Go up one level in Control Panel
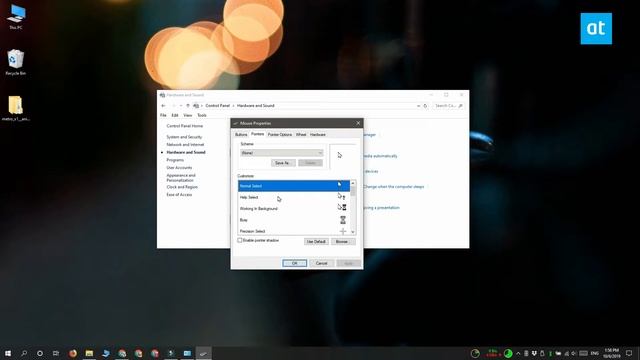Viewport: 640px width, 360px height. (188, 106)
